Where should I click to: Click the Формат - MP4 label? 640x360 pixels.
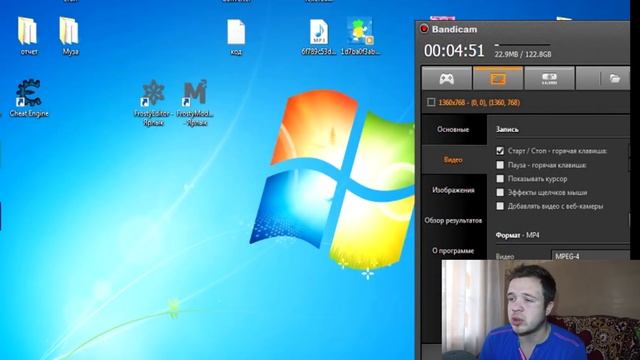[518, 236]
